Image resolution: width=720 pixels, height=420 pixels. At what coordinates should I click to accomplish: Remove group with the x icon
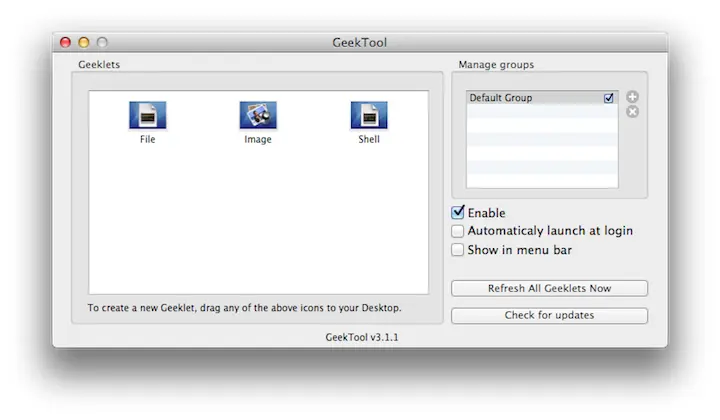pos(632,112)
